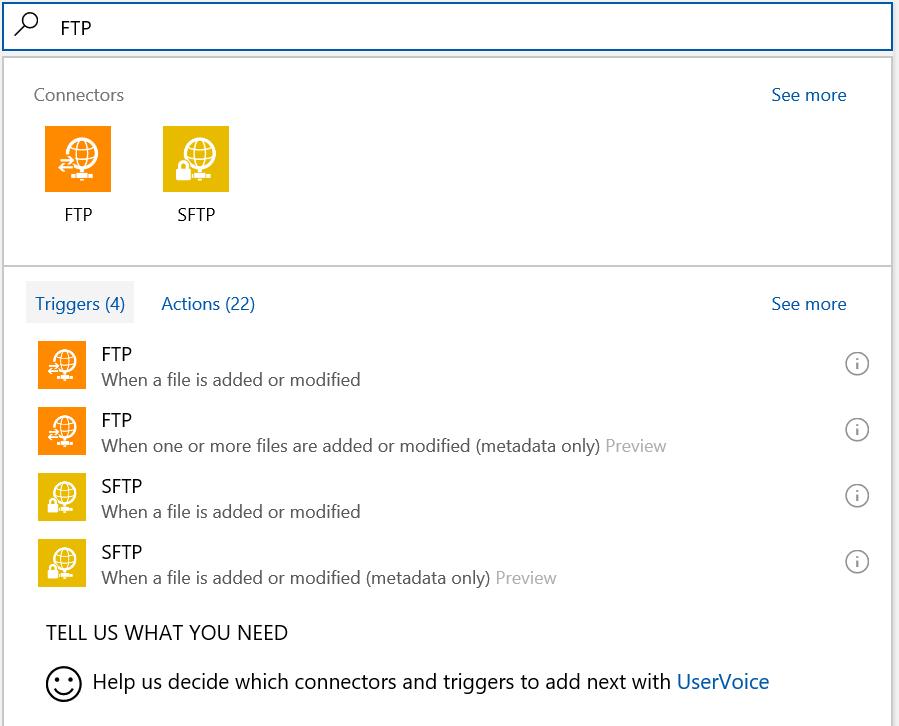Click the FTP 'file is added or modified' trigger icon
The width and height of the screenshot is (899, 726).
pyautogui.click(x=62, y=366)
